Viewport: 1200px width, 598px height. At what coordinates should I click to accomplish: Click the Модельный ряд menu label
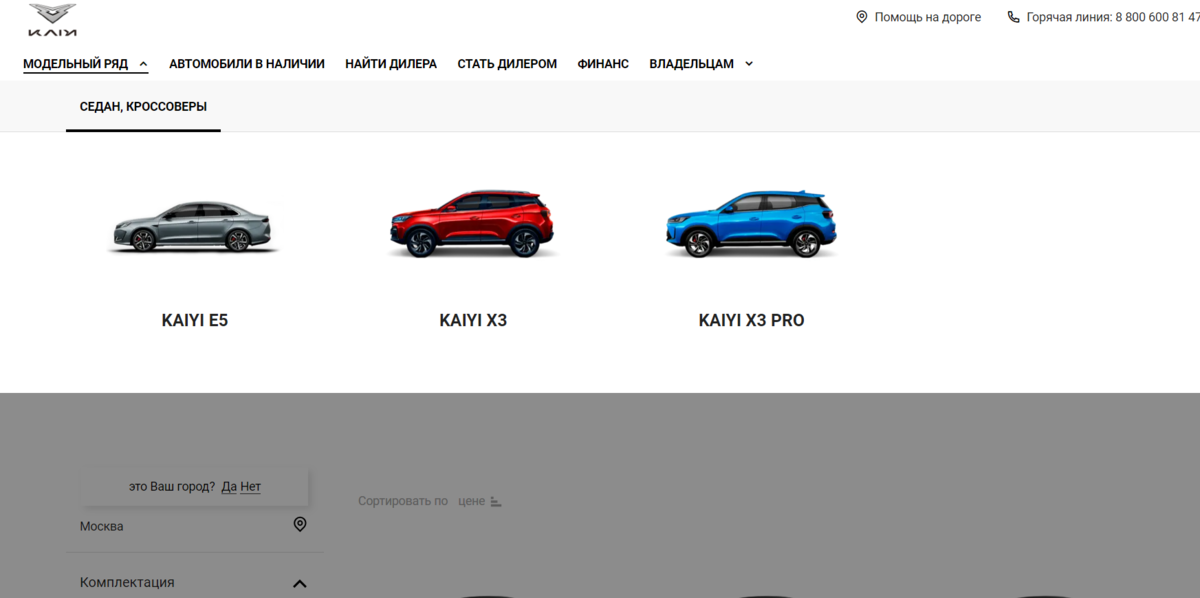coord(76,64)
